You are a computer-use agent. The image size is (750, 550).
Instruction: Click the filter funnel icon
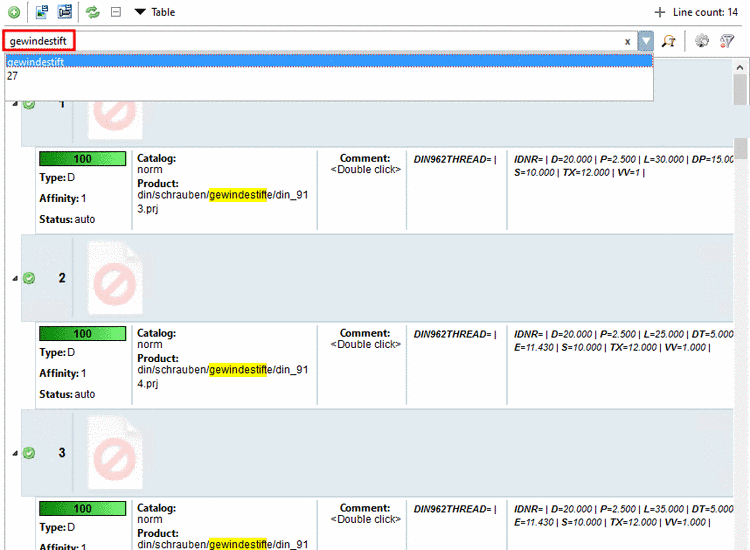pyautogui.click(x=727, y=41)
